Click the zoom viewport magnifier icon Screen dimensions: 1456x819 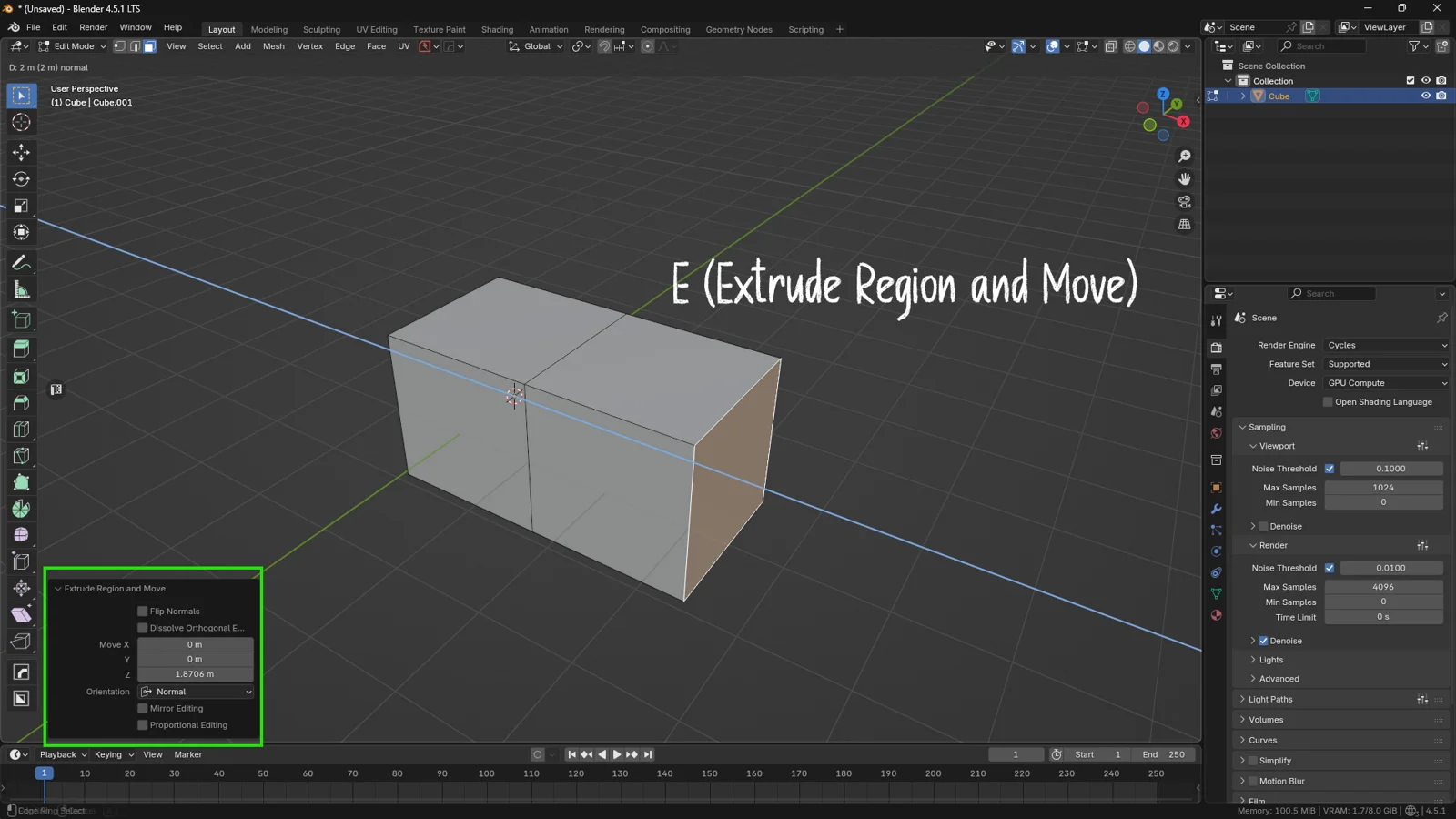coord(1184,157)
